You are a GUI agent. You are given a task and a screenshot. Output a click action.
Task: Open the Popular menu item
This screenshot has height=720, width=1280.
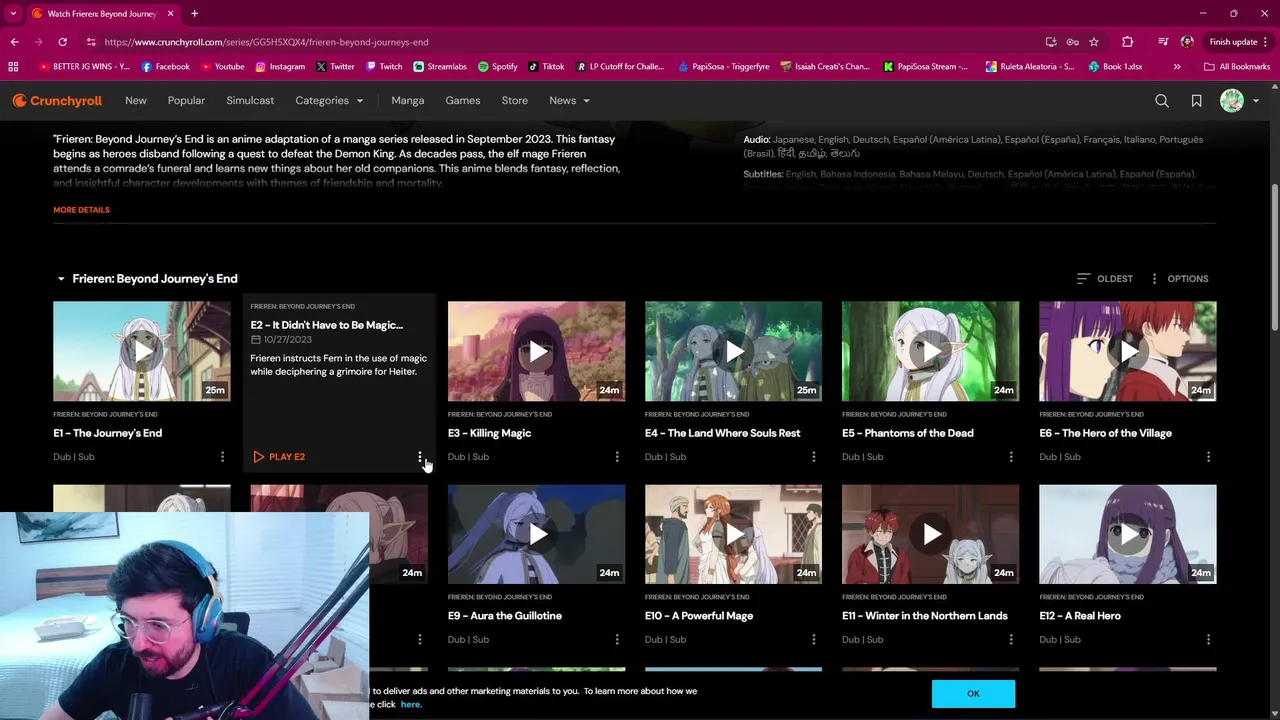point(186,100)
